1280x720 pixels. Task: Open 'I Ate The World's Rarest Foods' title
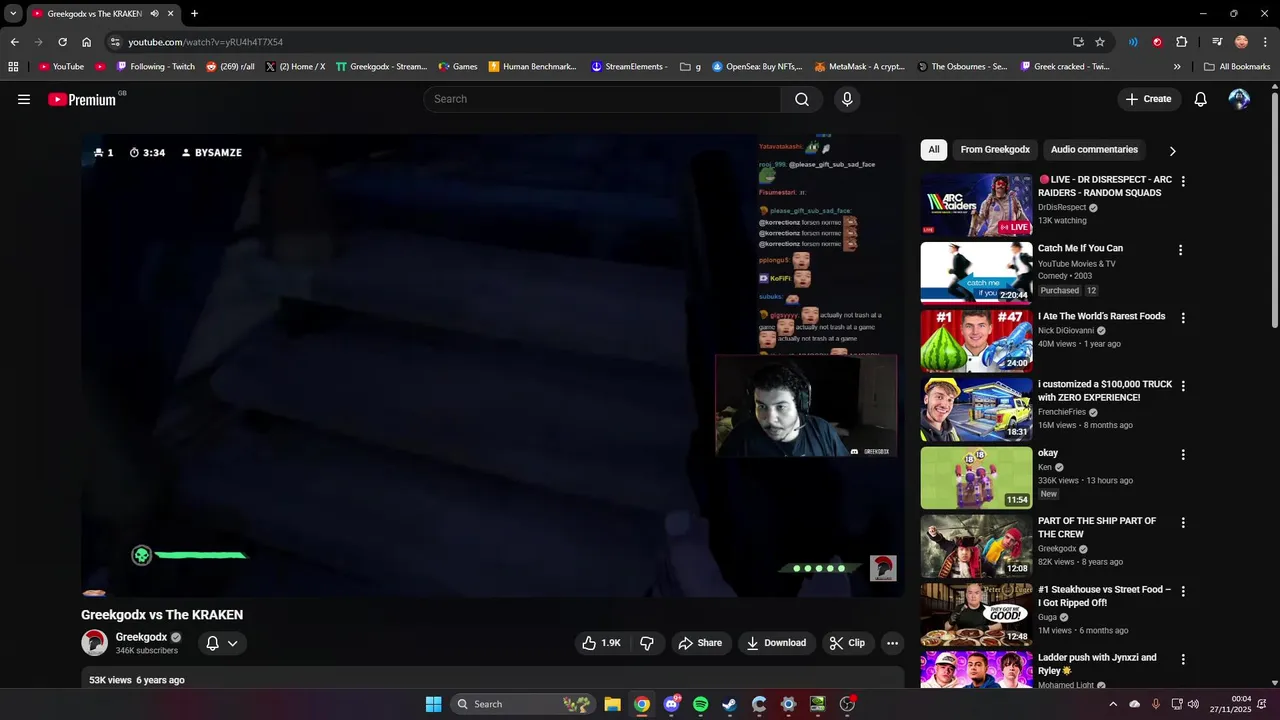click(1101, 316)
